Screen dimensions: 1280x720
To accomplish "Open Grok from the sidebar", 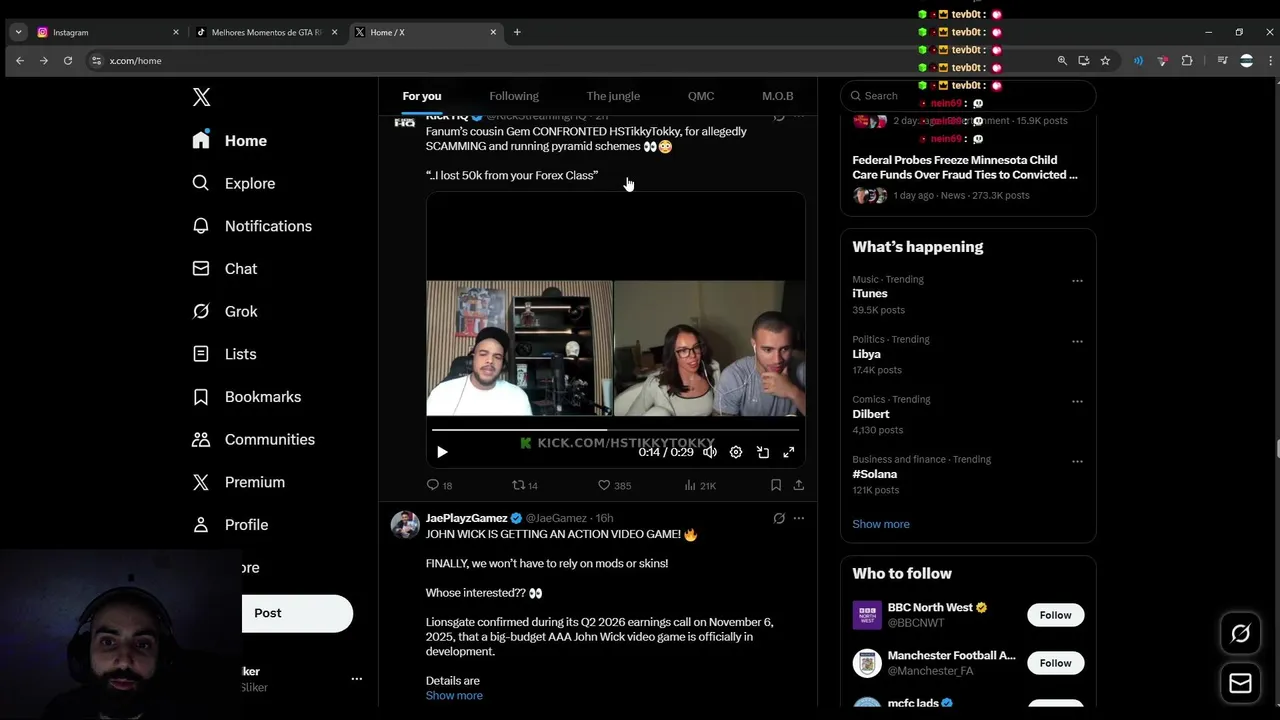I will coord(225,311).
